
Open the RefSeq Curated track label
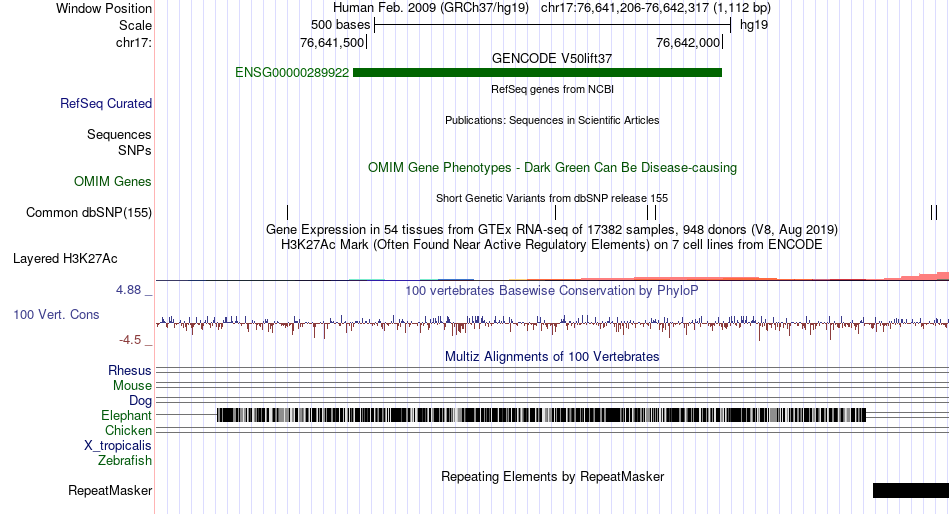pos(106,104)
